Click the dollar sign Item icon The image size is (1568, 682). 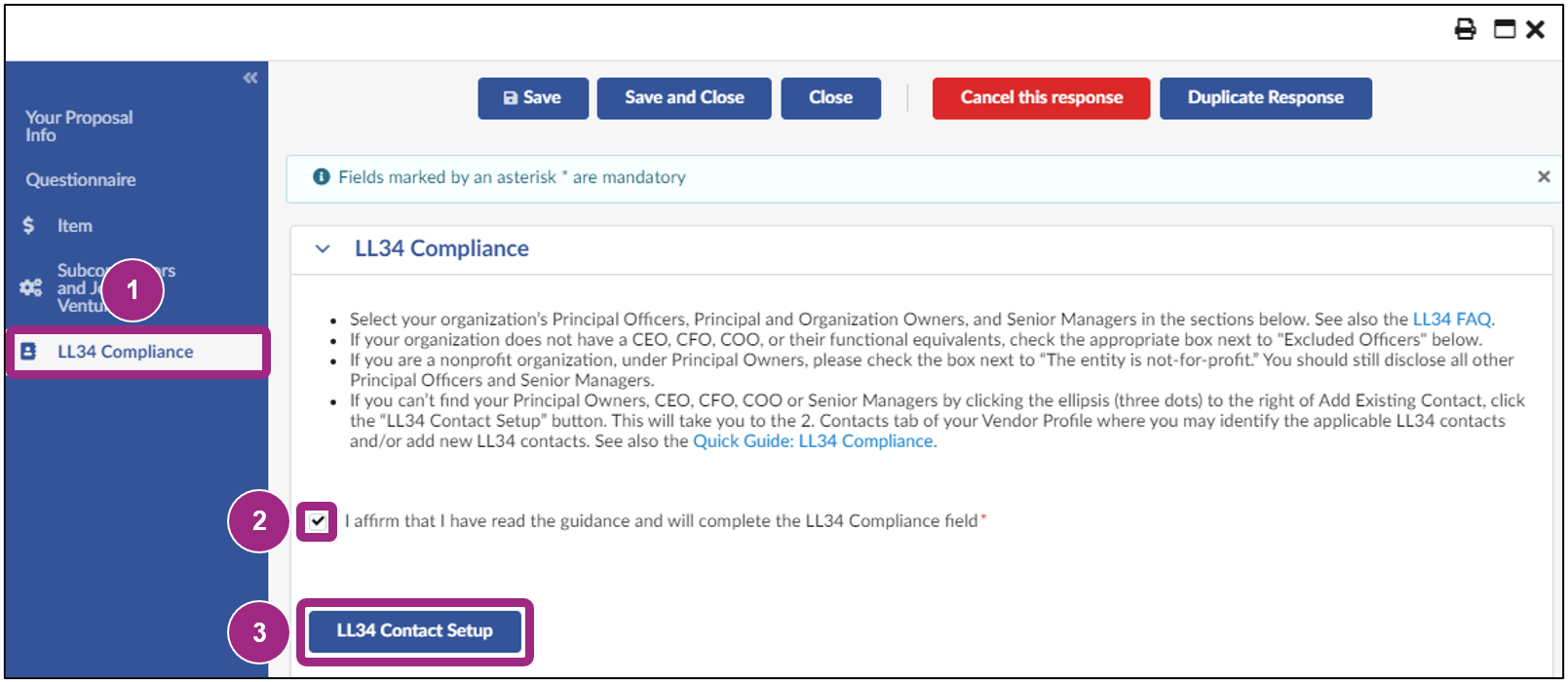click(x=28, y=225)
